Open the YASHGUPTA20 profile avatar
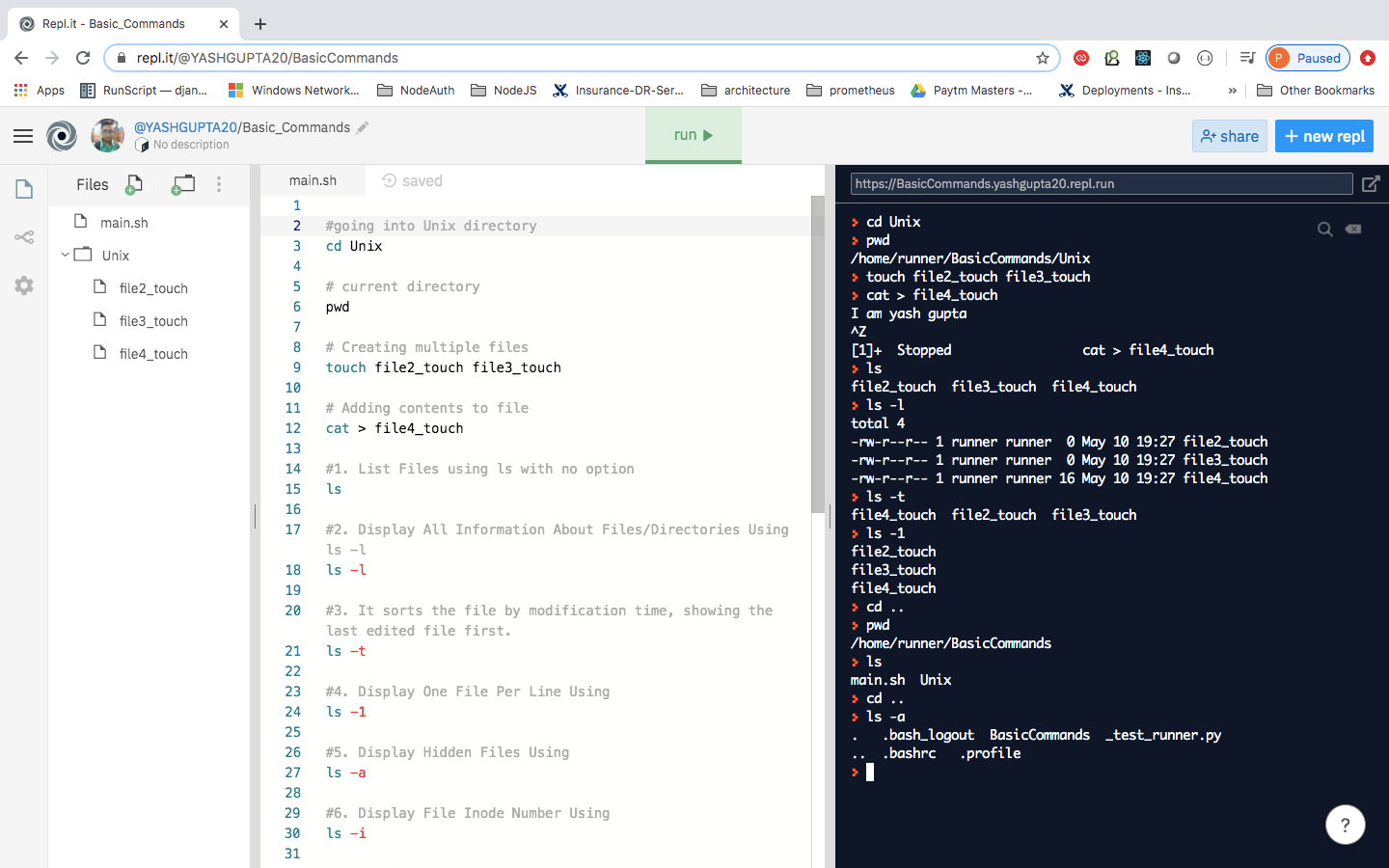The width and height of the screenshot is (1389, 868). (x=108, y=136)
